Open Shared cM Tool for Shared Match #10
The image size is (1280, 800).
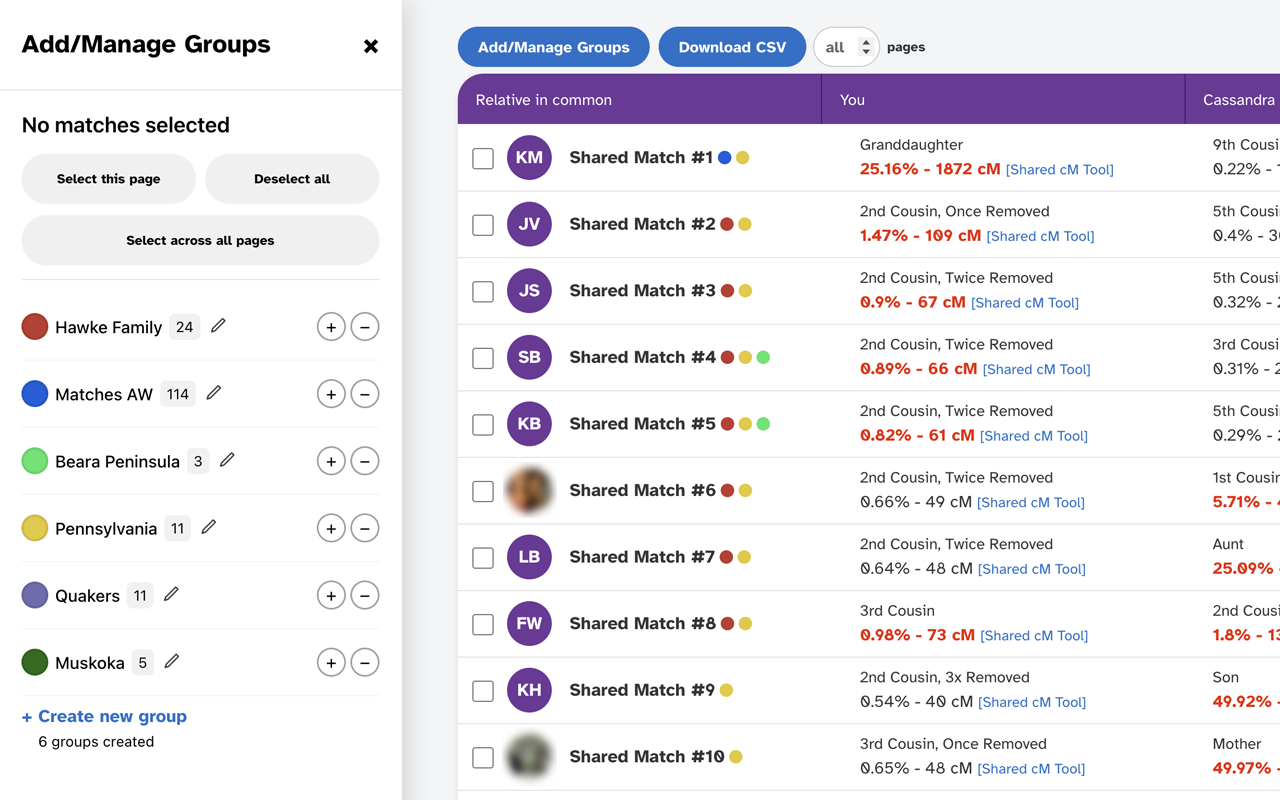click(x=1031, y=769)
